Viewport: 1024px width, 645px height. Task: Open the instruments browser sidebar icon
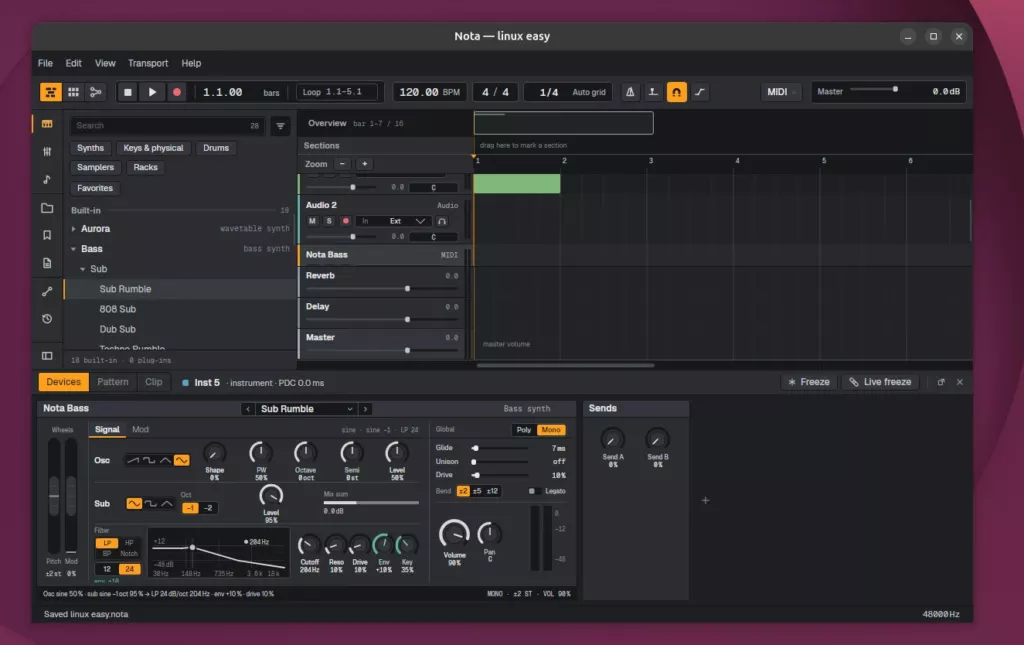click(x=47, y=124)
